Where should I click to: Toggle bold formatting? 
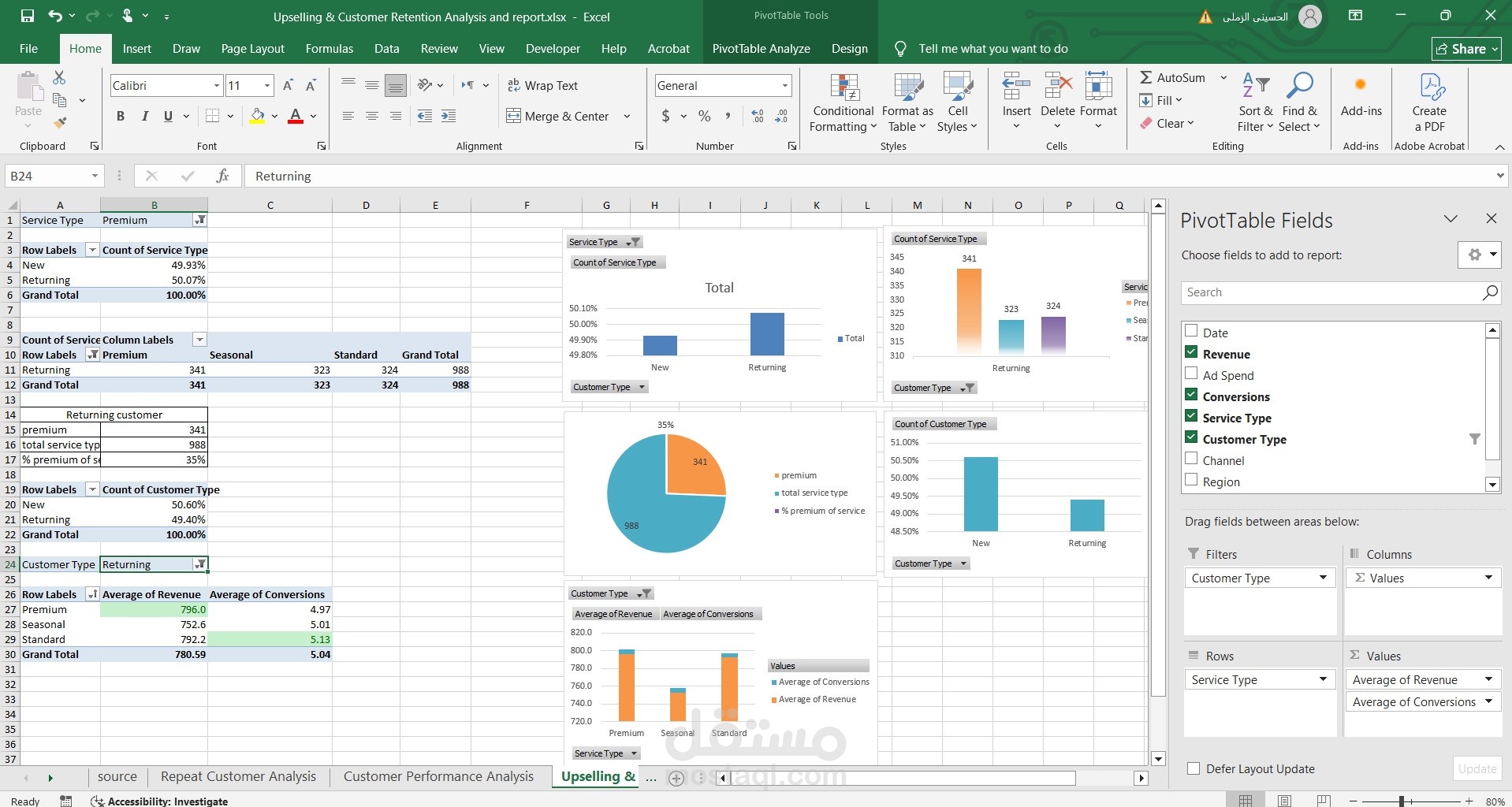pyautogui.click(x=121, y=116)
